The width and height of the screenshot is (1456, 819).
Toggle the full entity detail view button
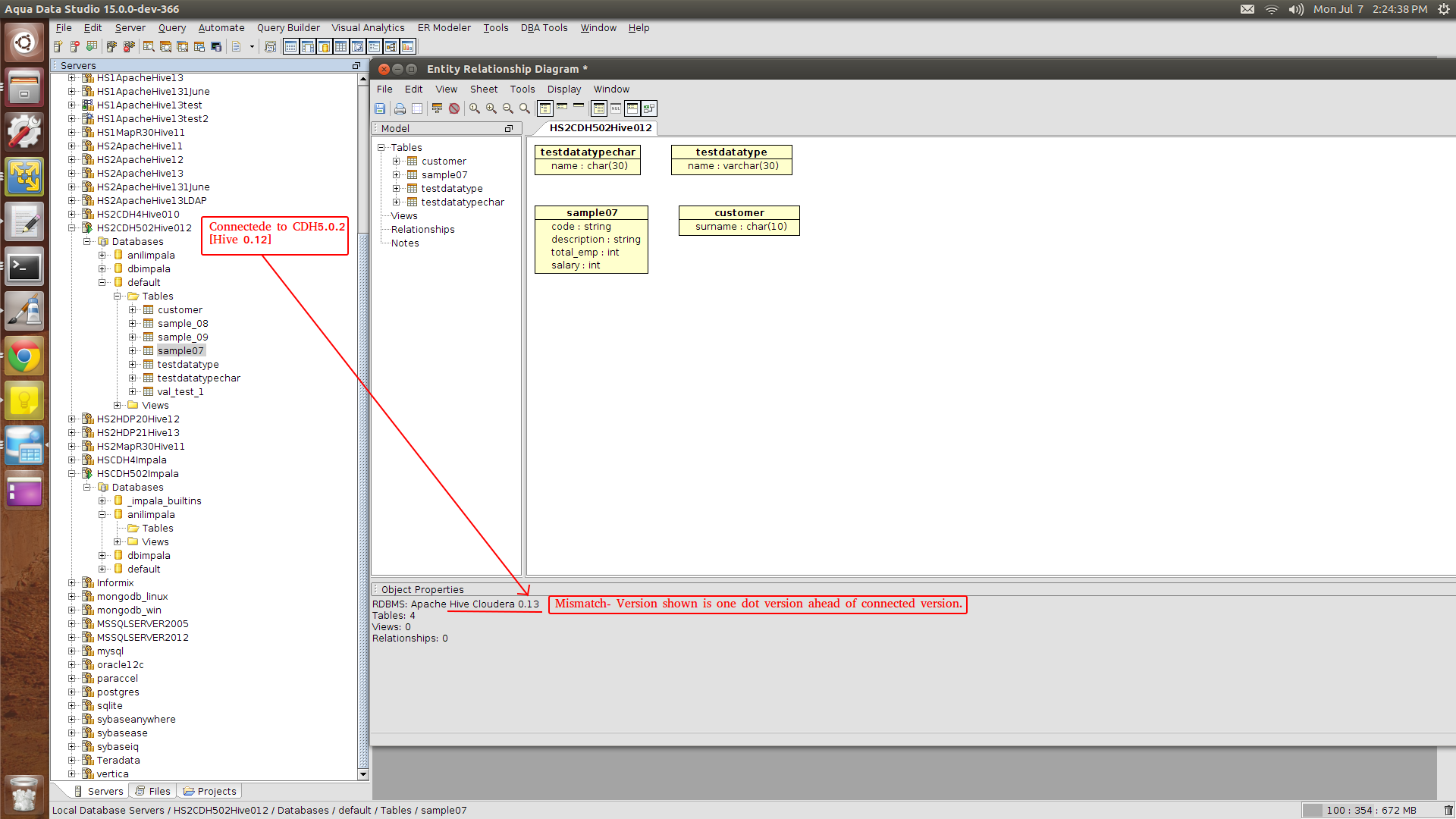[x=545, y=108]
